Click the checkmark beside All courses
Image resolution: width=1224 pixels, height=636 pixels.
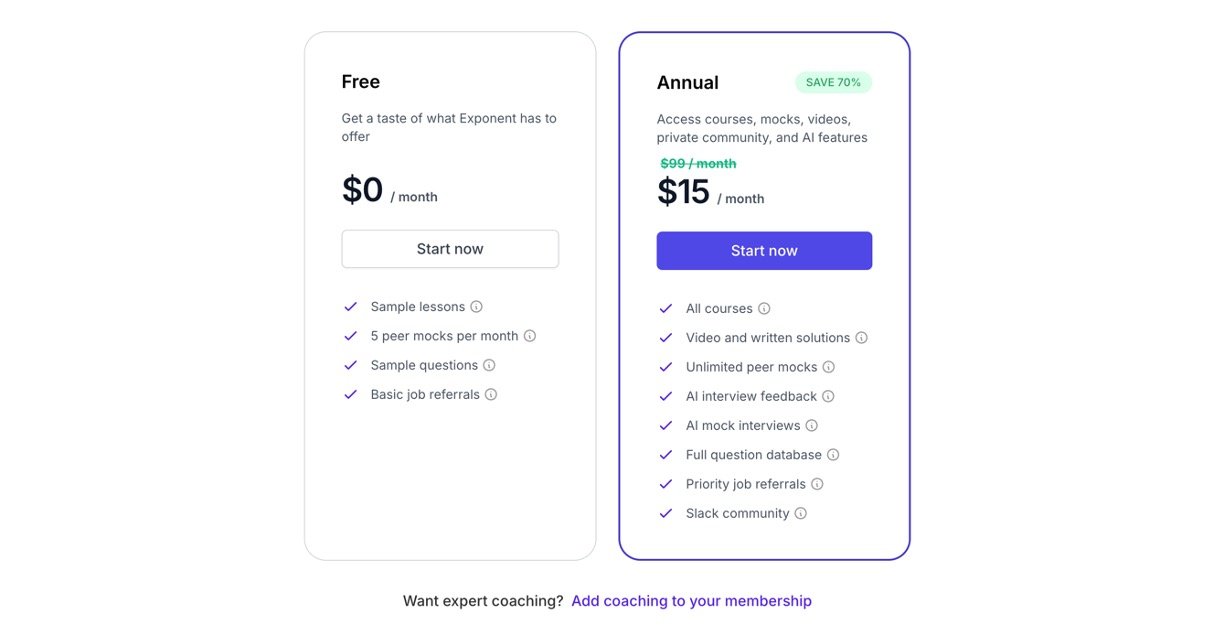[666, 309]
